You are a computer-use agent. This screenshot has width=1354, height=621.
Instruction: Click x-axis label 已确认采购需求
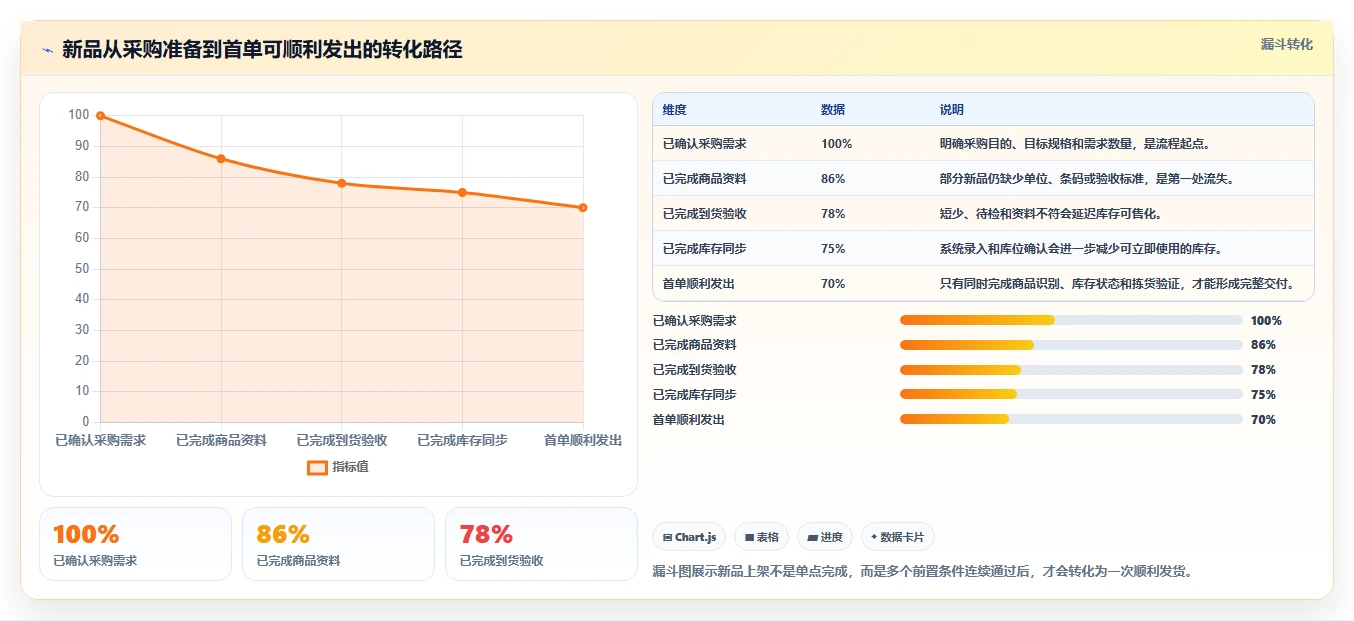click(x=100, y=440)
